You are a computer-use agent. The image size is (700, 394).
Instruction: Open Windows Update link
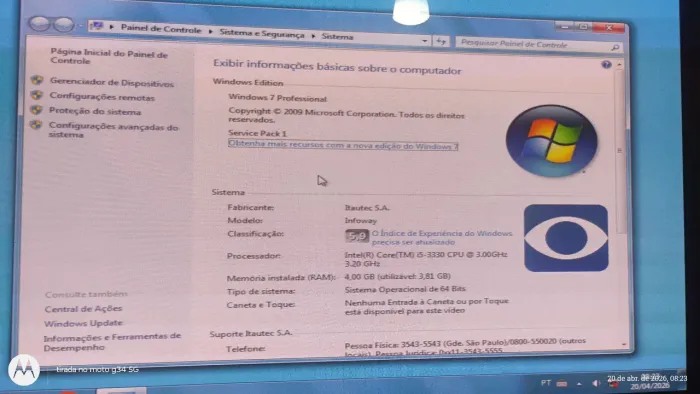pos(83,323)
